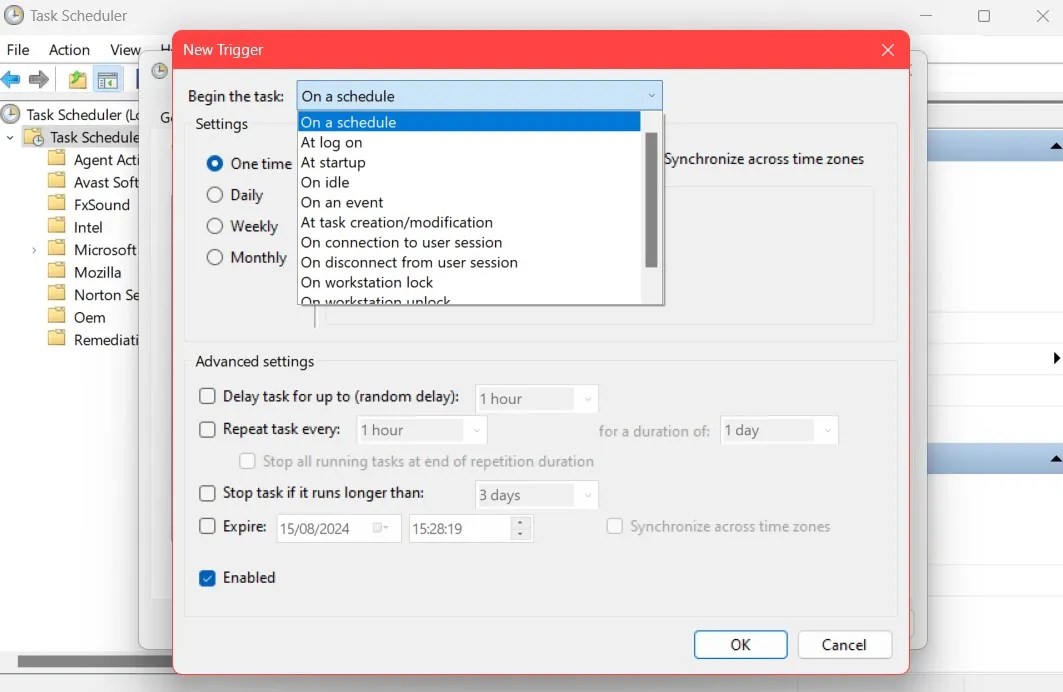Choose At startup from the trigger list
The image size is (1063, 692).
(334, 161)
